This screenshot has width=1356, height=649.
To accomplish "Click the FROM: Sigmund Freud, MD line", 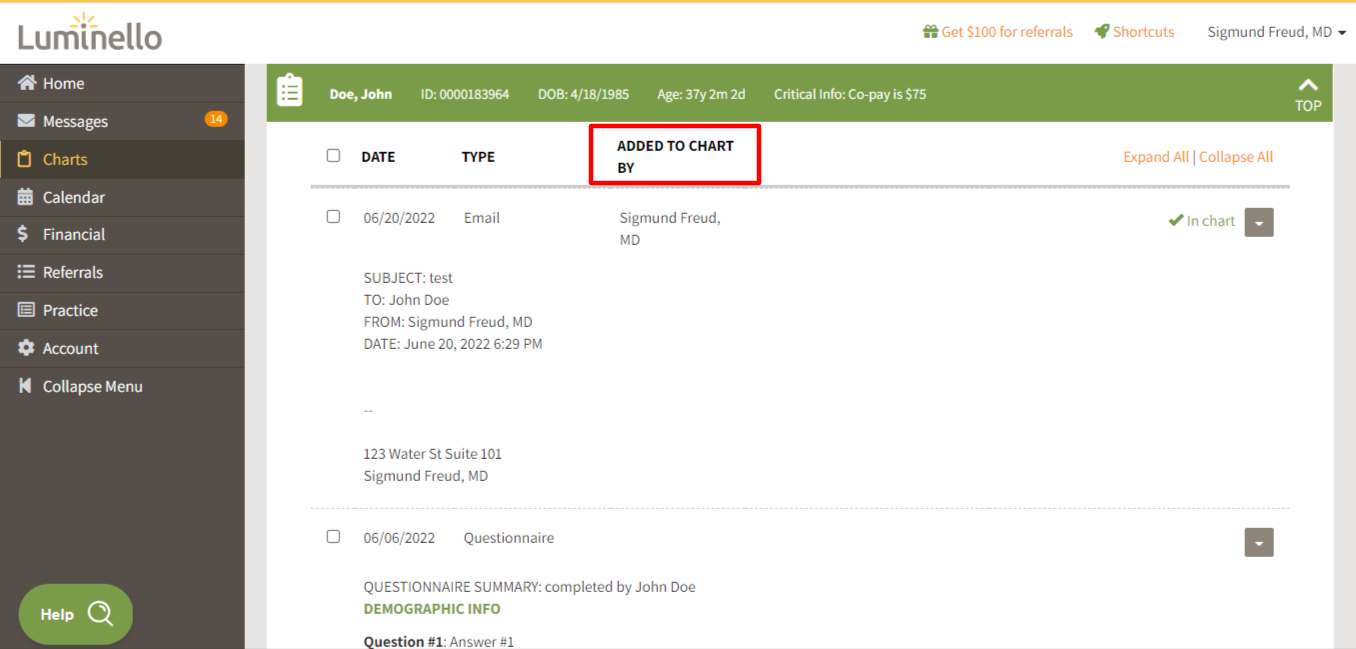I will [448, 322].
